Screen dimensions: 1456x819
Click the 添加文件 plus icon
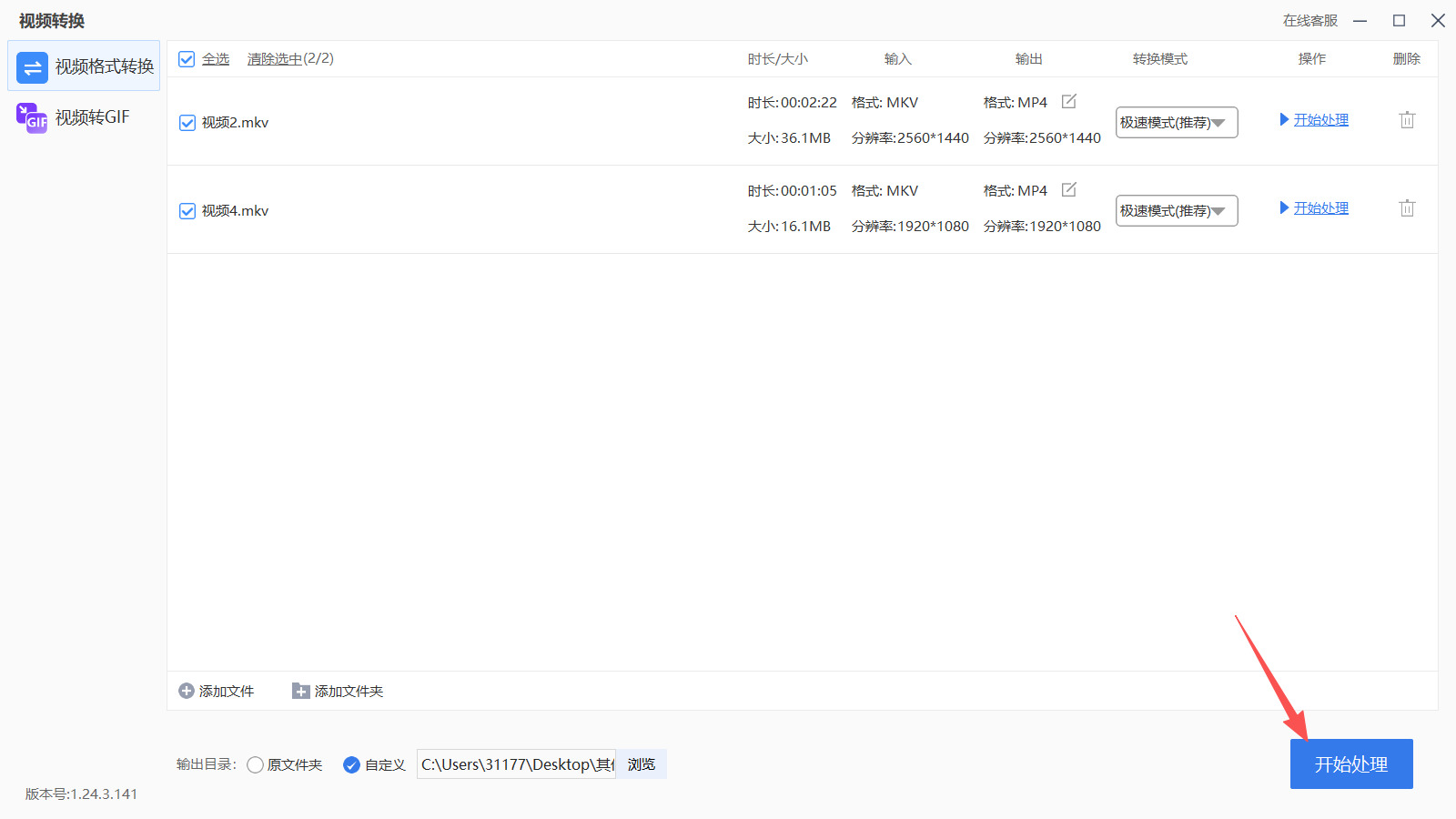(x=187, y=692)
